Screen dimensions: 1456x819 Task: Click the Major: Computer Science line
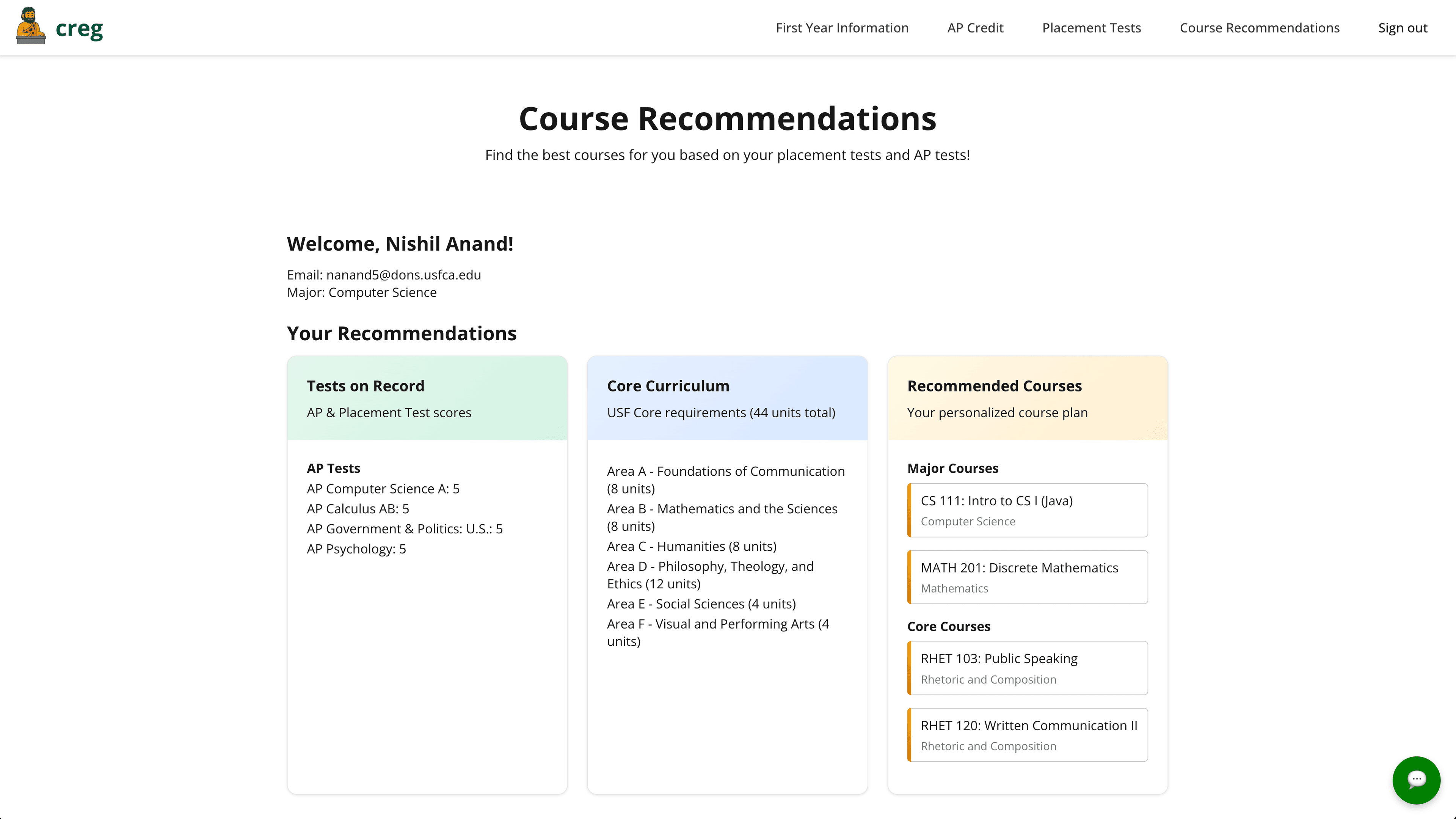tap(362, 292)
